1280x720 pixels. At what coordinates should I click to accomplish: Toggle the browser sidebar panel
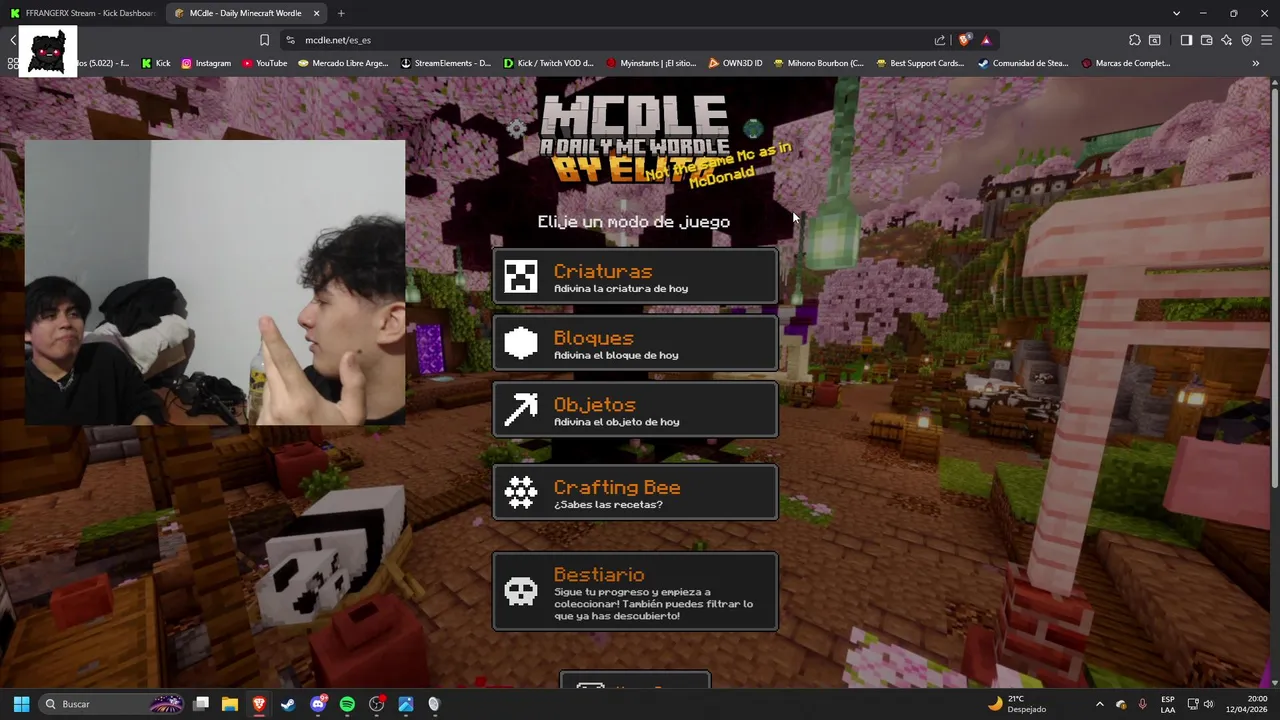(1186, 40)
